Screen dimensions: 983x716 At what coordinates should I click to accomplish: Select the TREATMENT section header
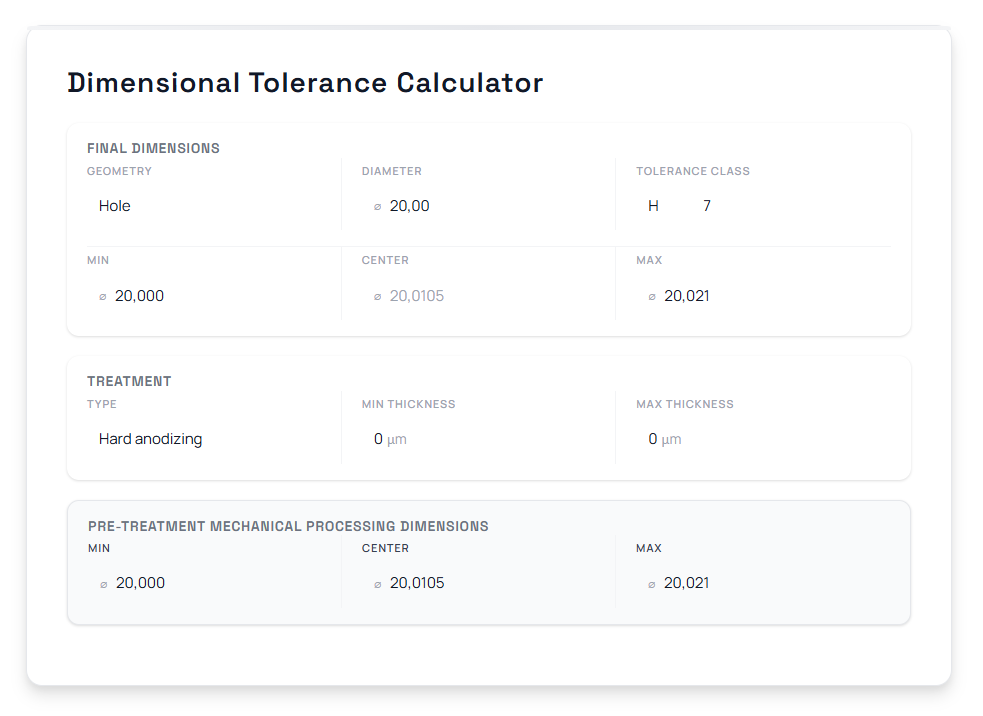pyautogui.click(x=130, y=381)
